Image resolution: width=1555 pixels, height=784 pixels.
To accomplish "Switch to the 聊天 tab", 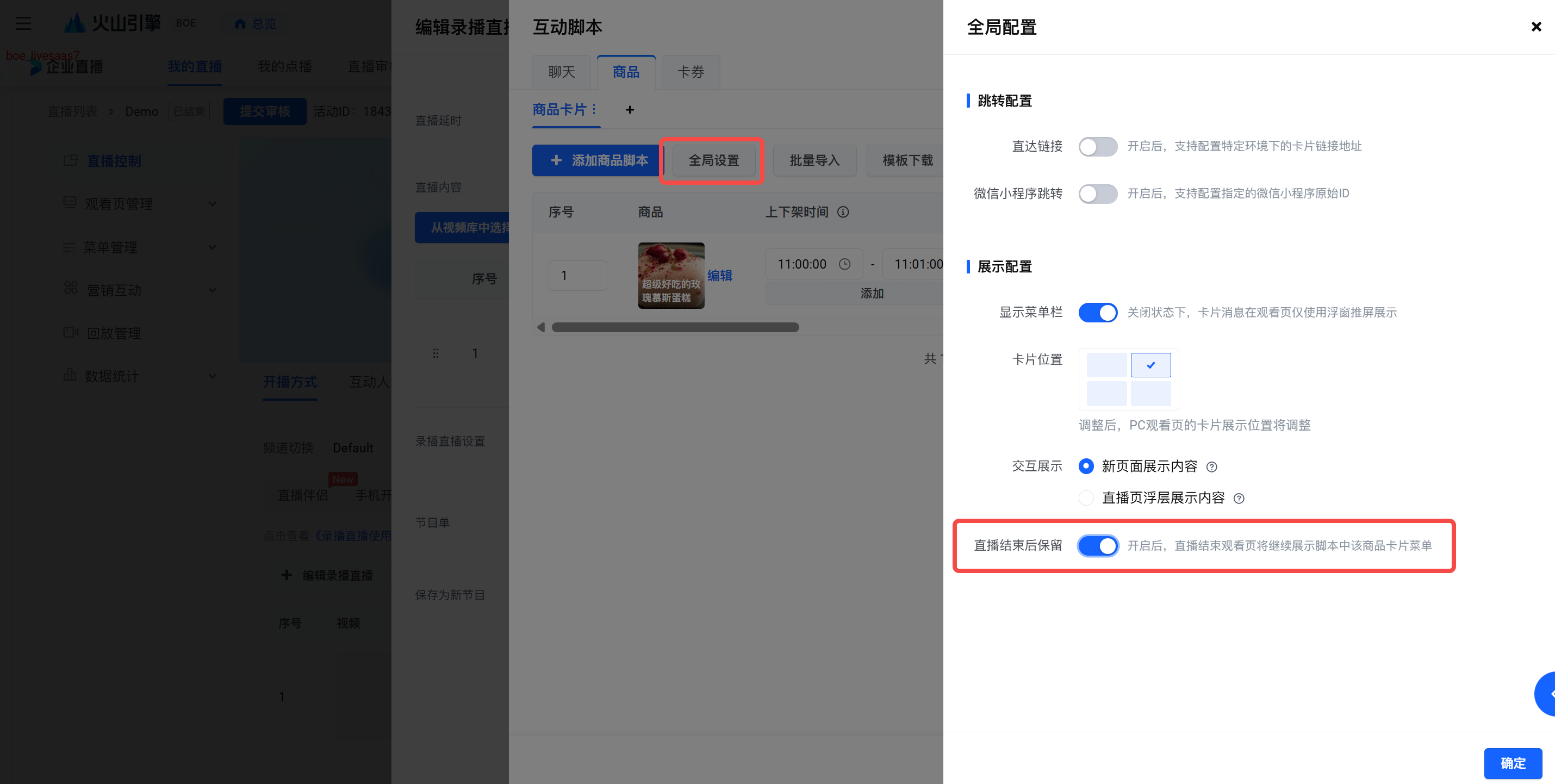I will click(x=562, y=72).
